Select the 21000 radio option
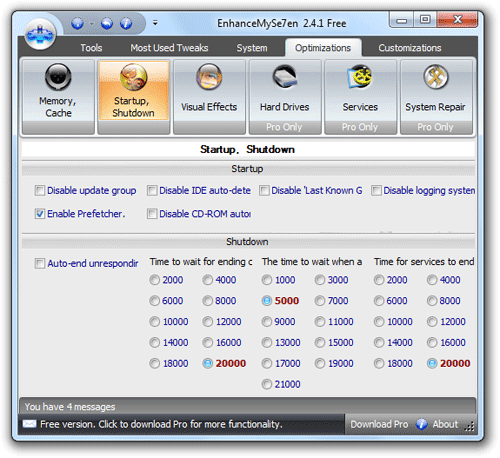Image resolution: width=500 pixels, height=458 pixels. click(267, 384)
